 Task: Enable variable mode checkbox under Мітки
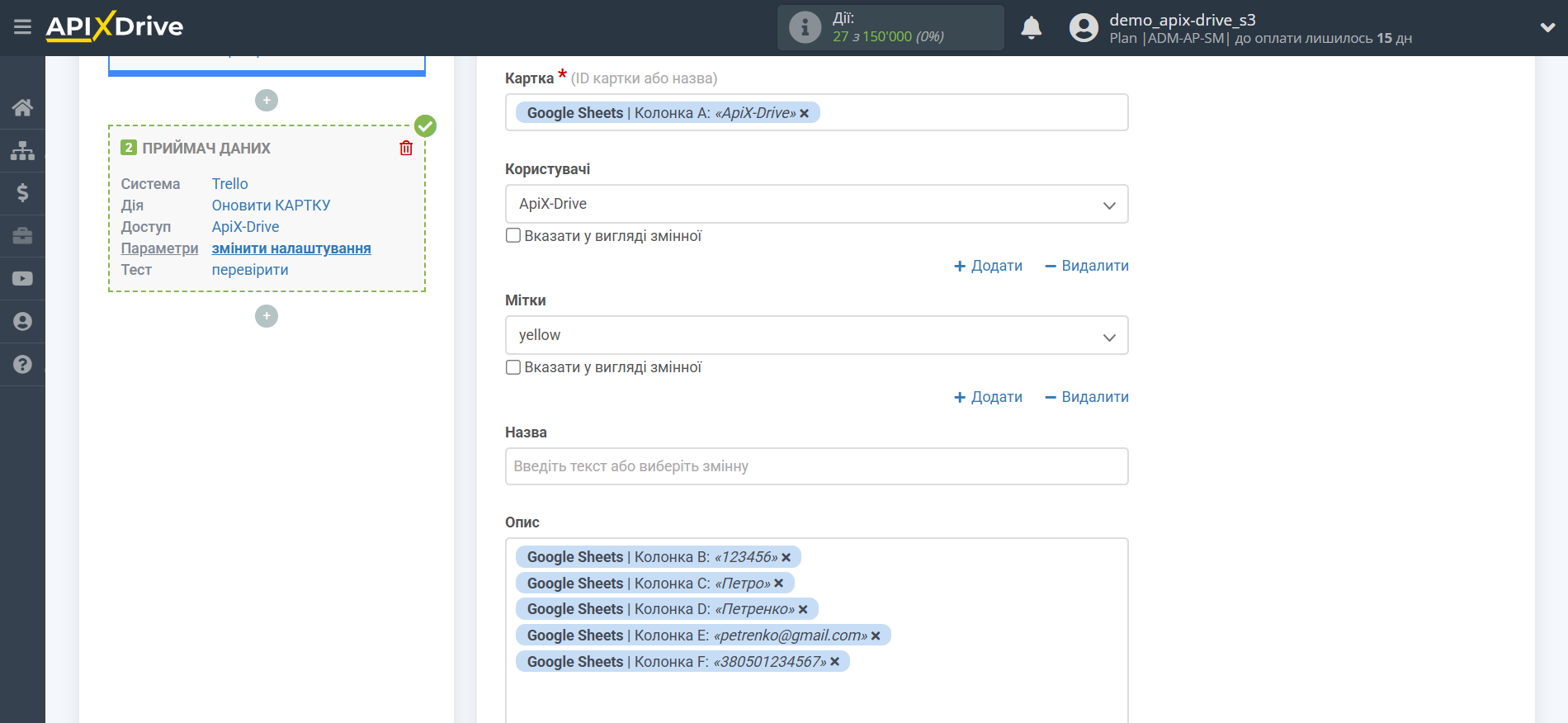click(513, 367)
